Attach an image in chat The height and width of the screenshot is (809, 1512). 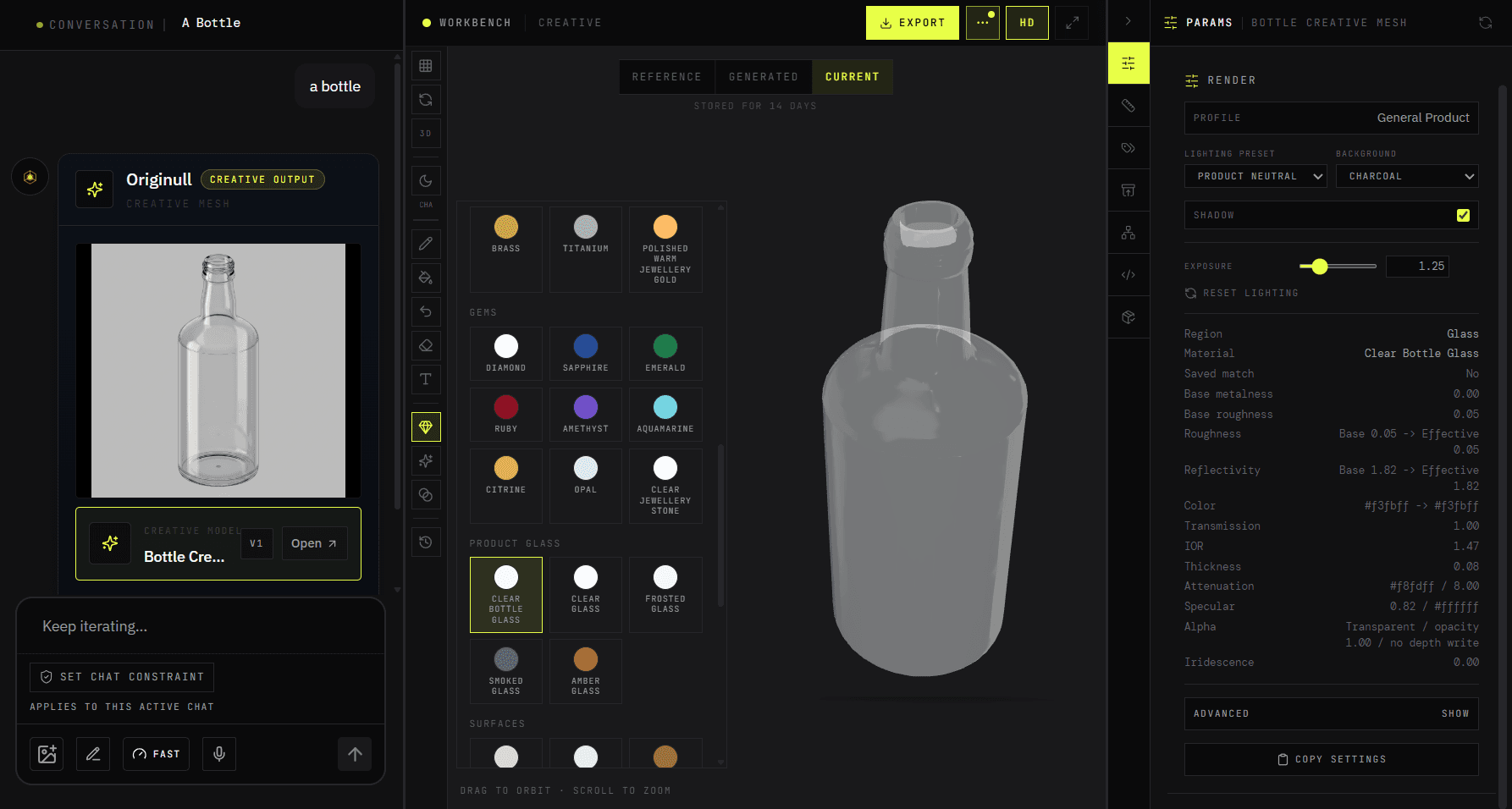47,754
